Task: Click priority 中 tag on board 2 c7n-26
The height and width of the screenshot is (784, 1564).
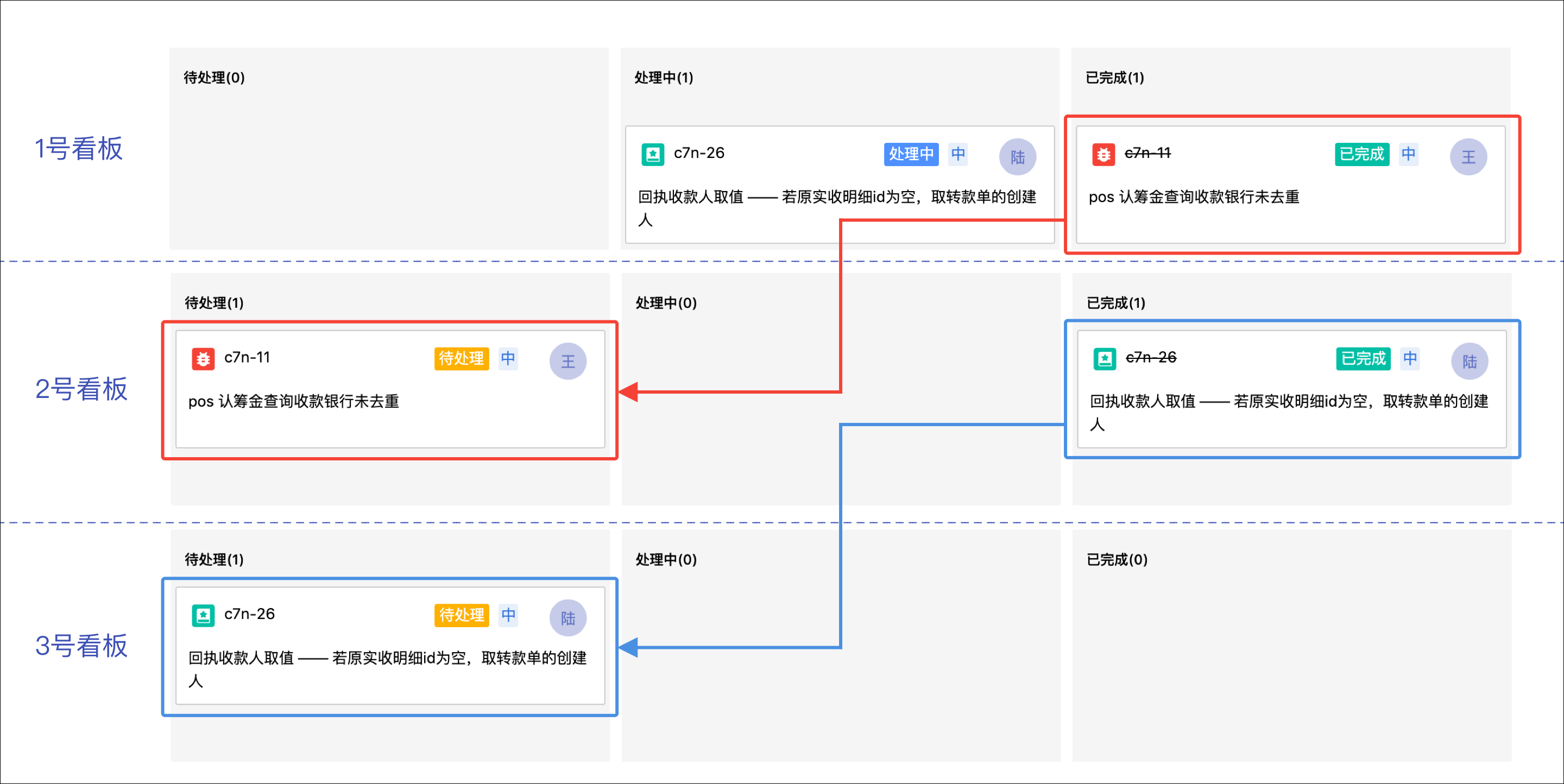Action: click(x=1410, y=359)
